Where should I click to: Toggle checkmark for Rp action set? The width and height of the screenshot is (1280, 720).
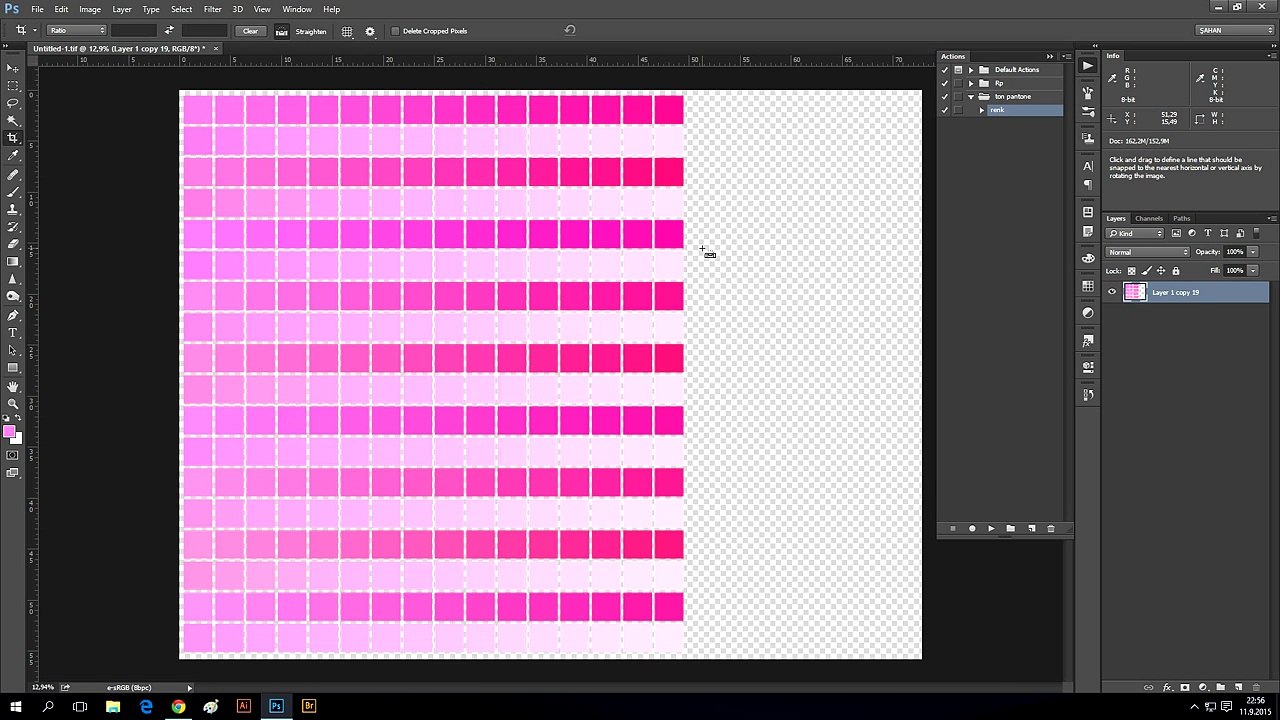tap(945, 83)
